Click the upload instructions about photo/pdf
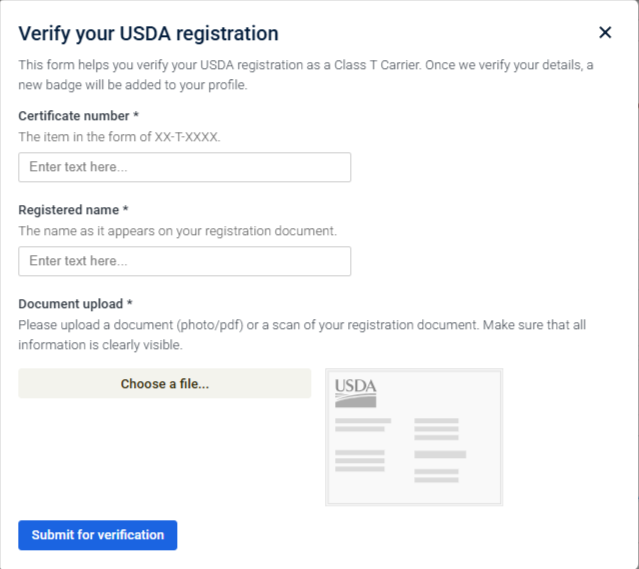639x569 pixels. 298,335
